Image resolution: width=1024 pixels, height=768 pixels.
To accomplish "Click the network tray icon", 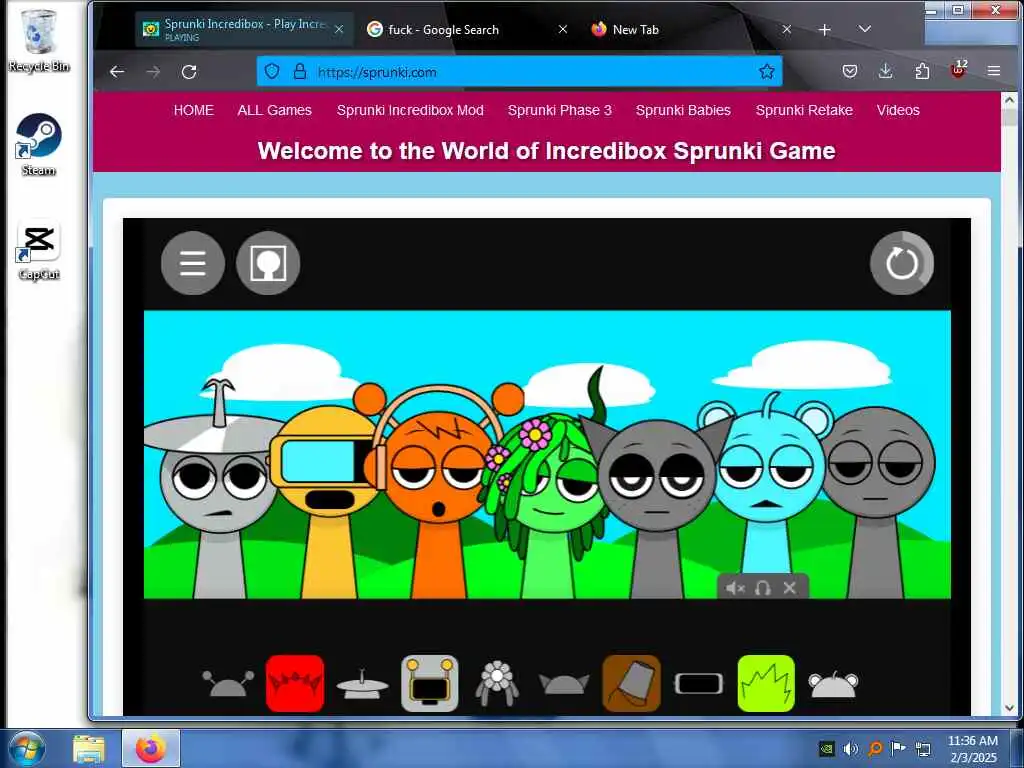I will (923, 748).
